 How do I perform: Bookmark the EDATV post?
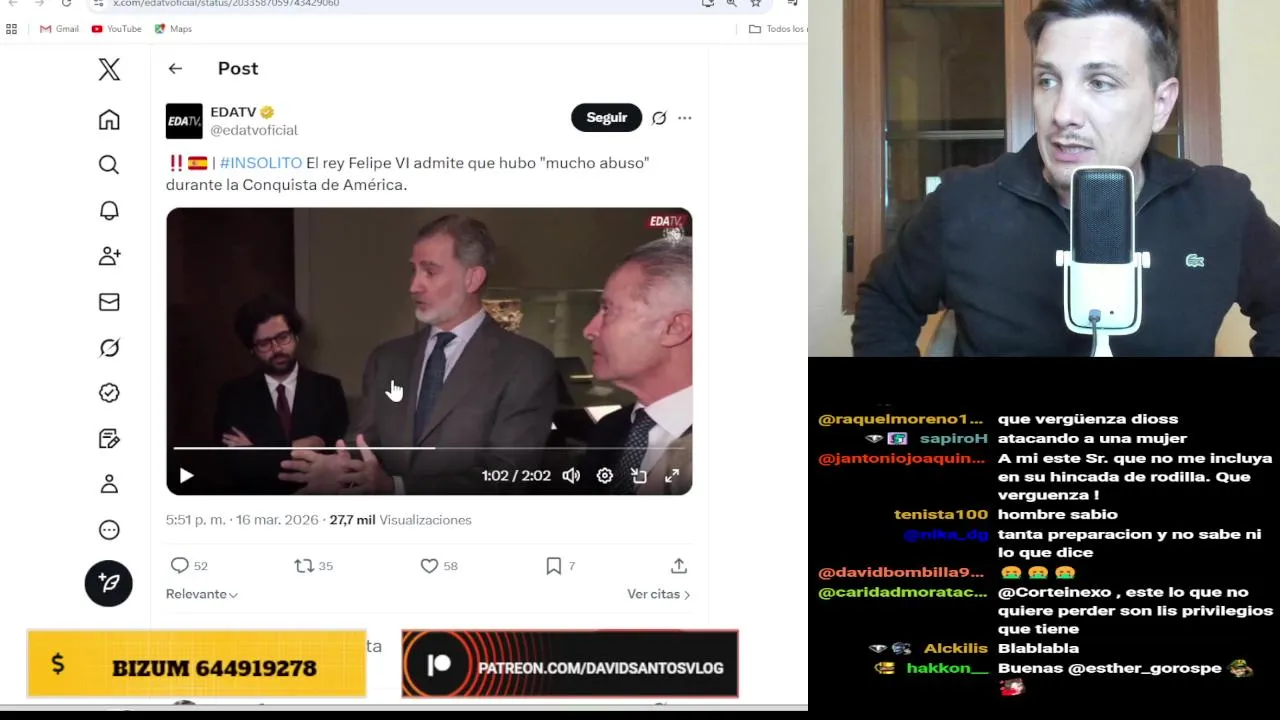click(x=553, y=566)
